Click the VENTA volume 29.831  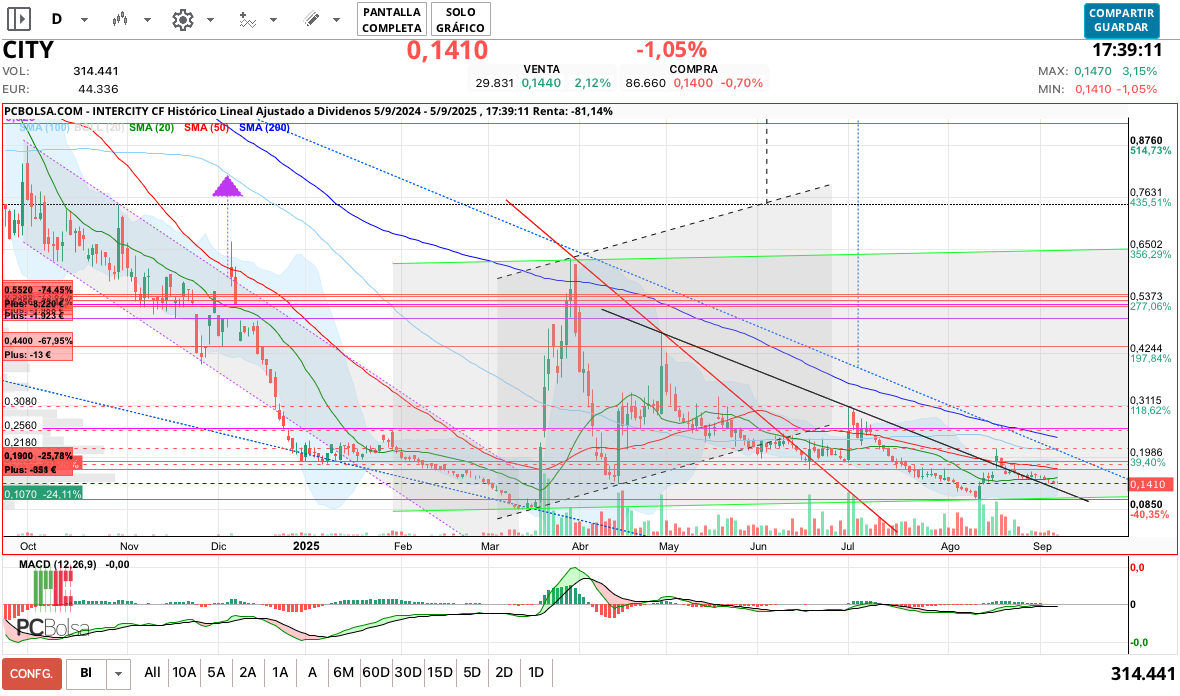pyautogui.click(x=494, y=83)
